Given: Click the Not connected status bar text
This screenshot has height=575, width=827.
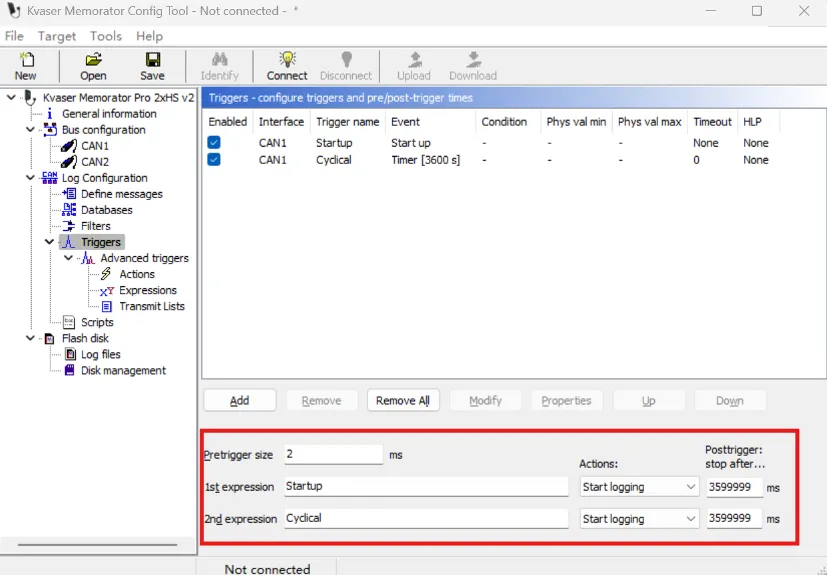Looking at the screenshot, I should [267, 569].
